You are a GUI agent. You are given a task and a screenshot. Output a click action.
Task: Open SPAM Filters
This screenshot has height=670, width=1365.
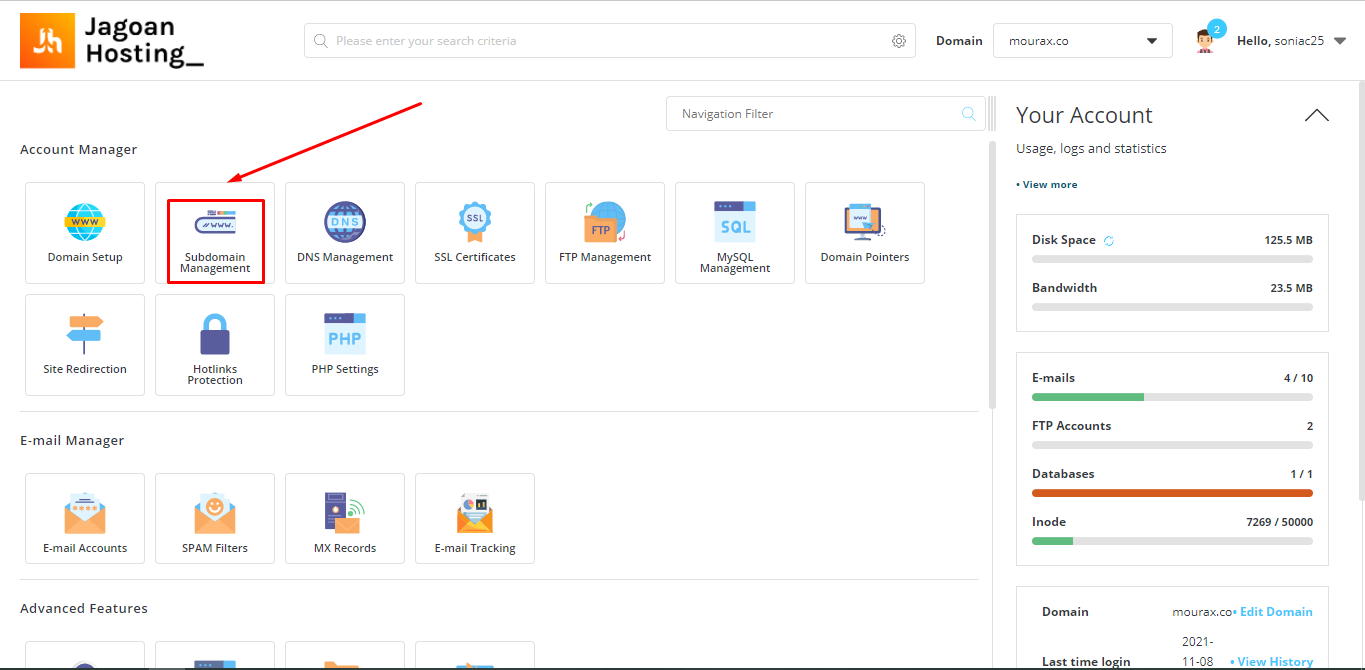(x=215, y=519)
